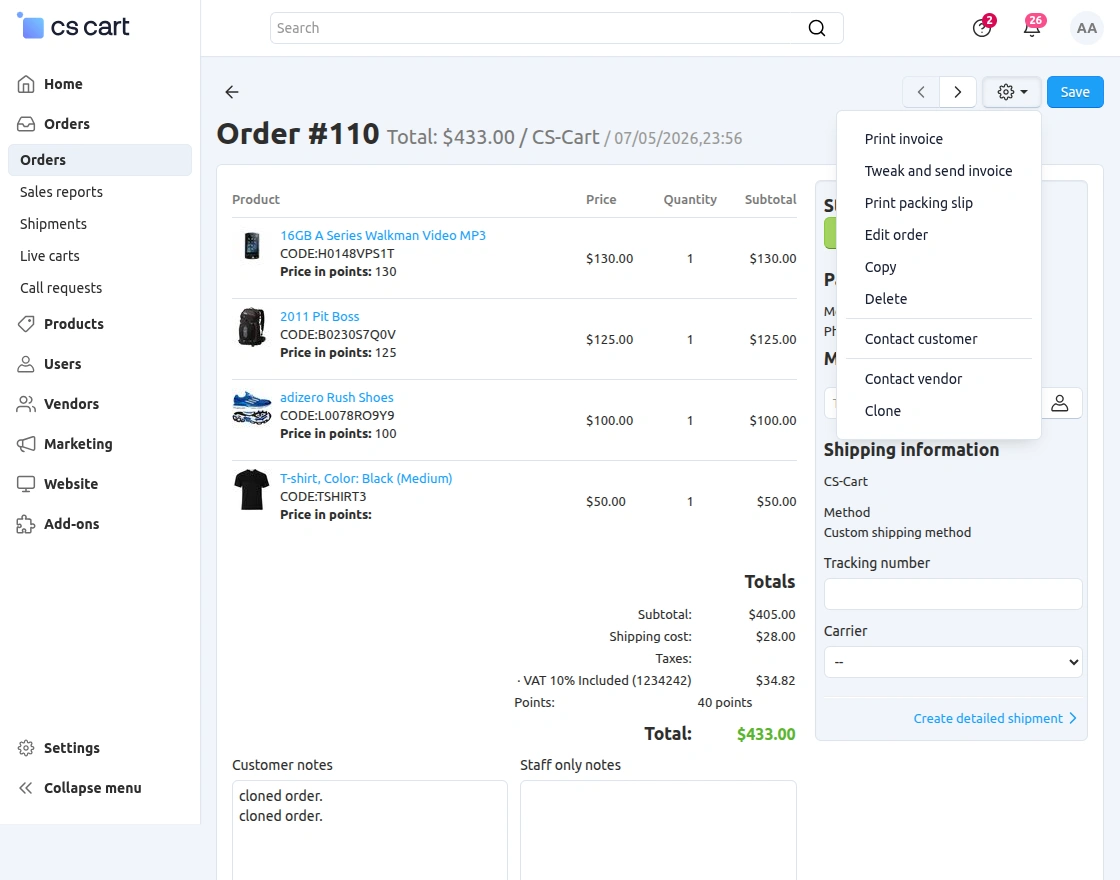Select Contact vendor option
The height and width of the screenshot is (880, 1120).
point(913,379)
